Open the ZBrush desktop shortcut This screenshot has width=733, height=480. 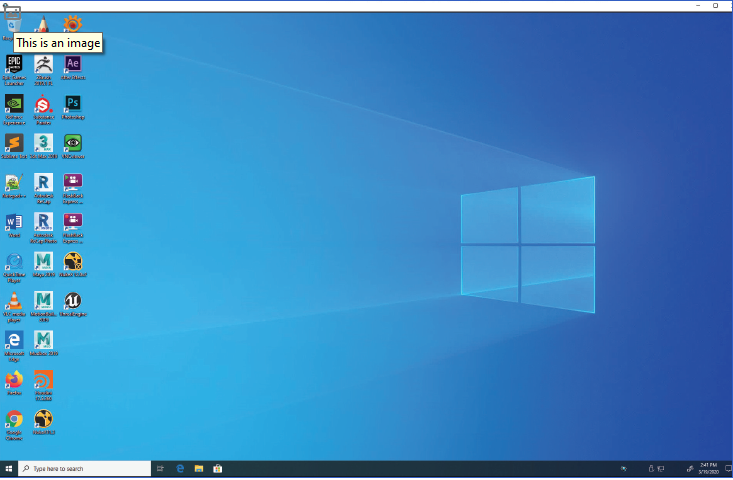[43, 70]
